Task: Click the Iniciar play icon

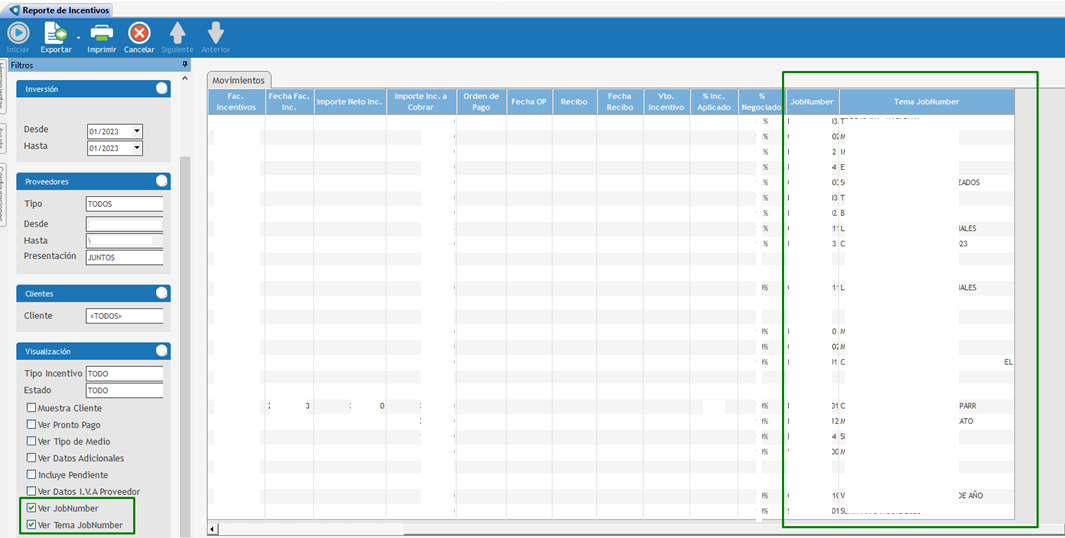Action: [18, 33]
